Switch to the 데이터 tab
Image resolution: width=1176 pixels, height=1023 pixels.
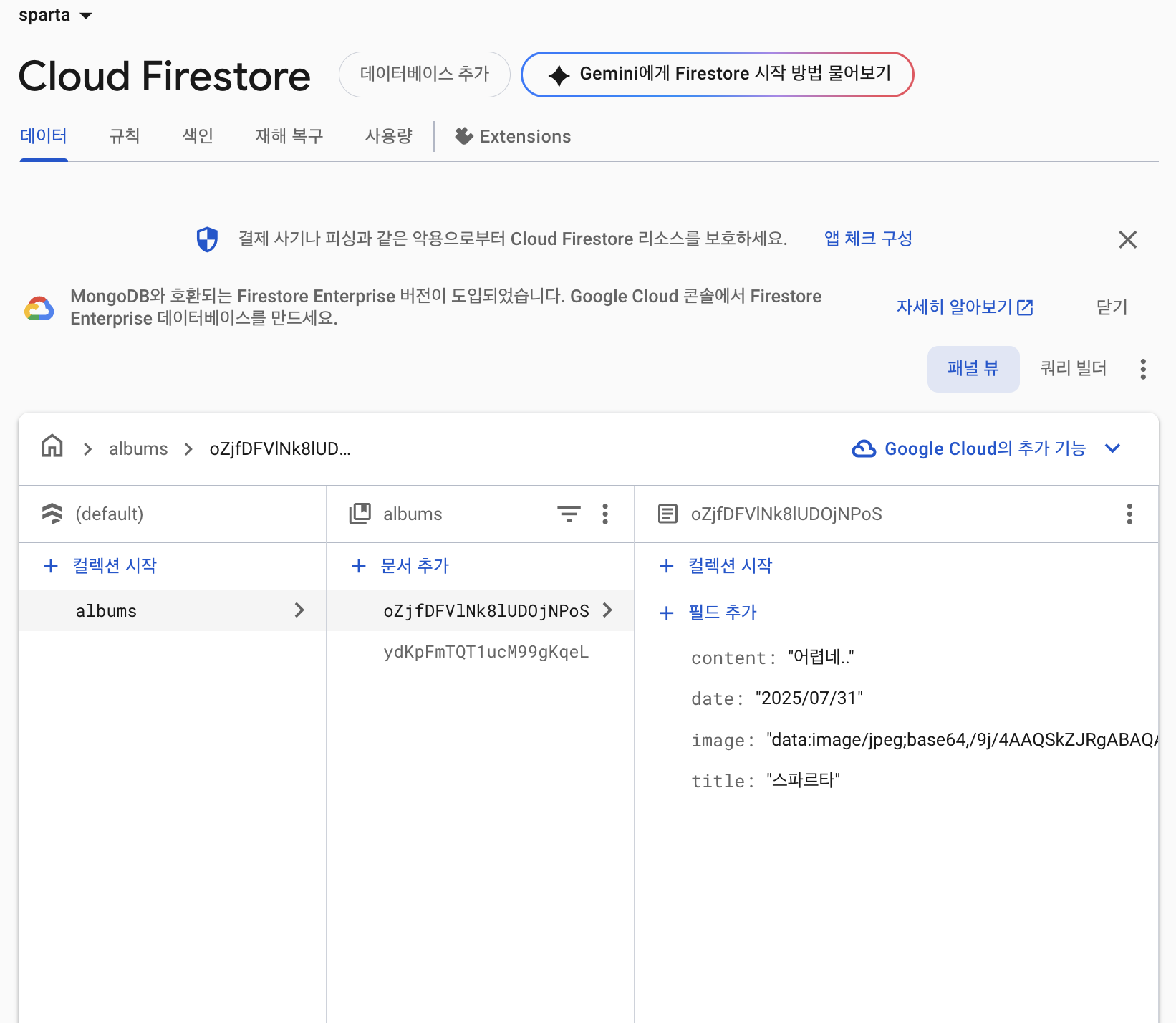[44, 136]
